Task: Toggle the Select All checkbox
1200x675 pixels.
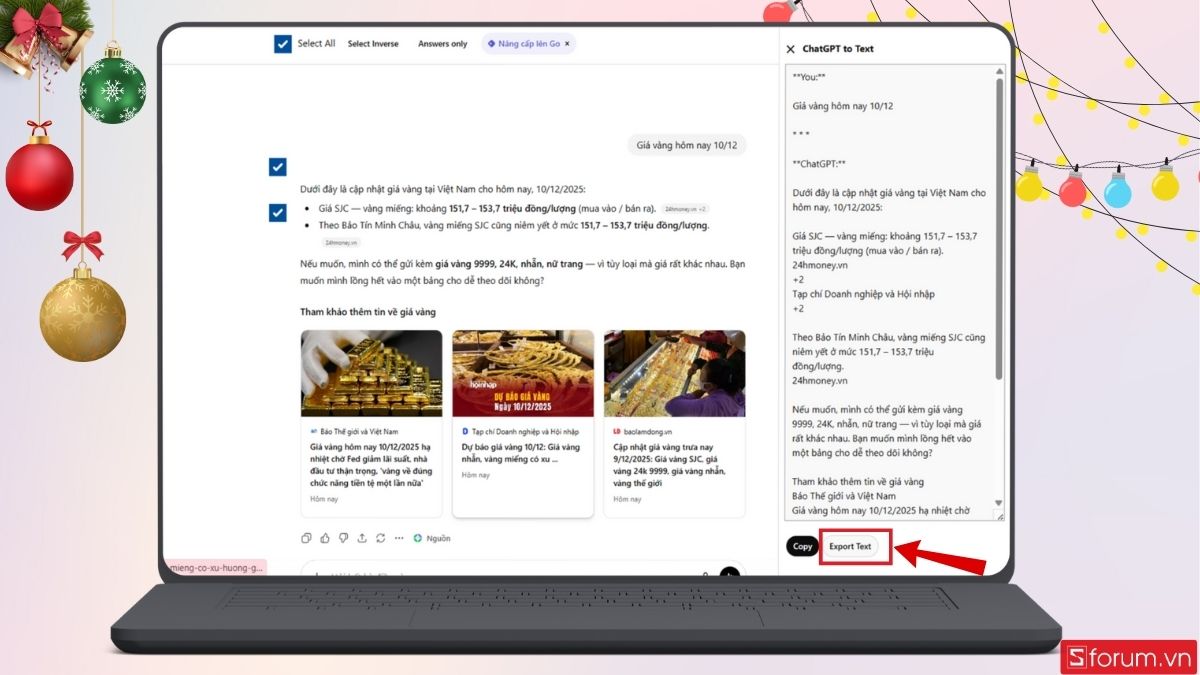Action: pyautogui.click(x=283, y=44)
